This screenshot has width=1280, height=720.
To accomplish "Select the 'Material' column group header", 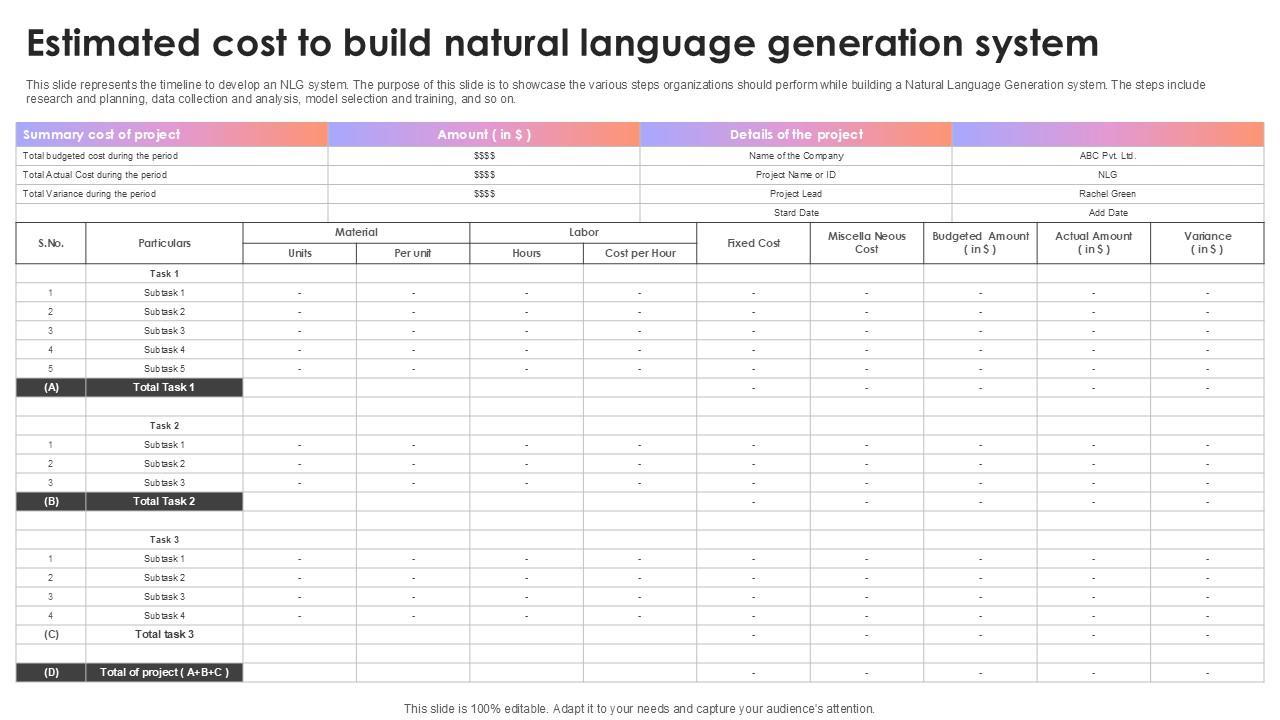I will tap(356, 232).
